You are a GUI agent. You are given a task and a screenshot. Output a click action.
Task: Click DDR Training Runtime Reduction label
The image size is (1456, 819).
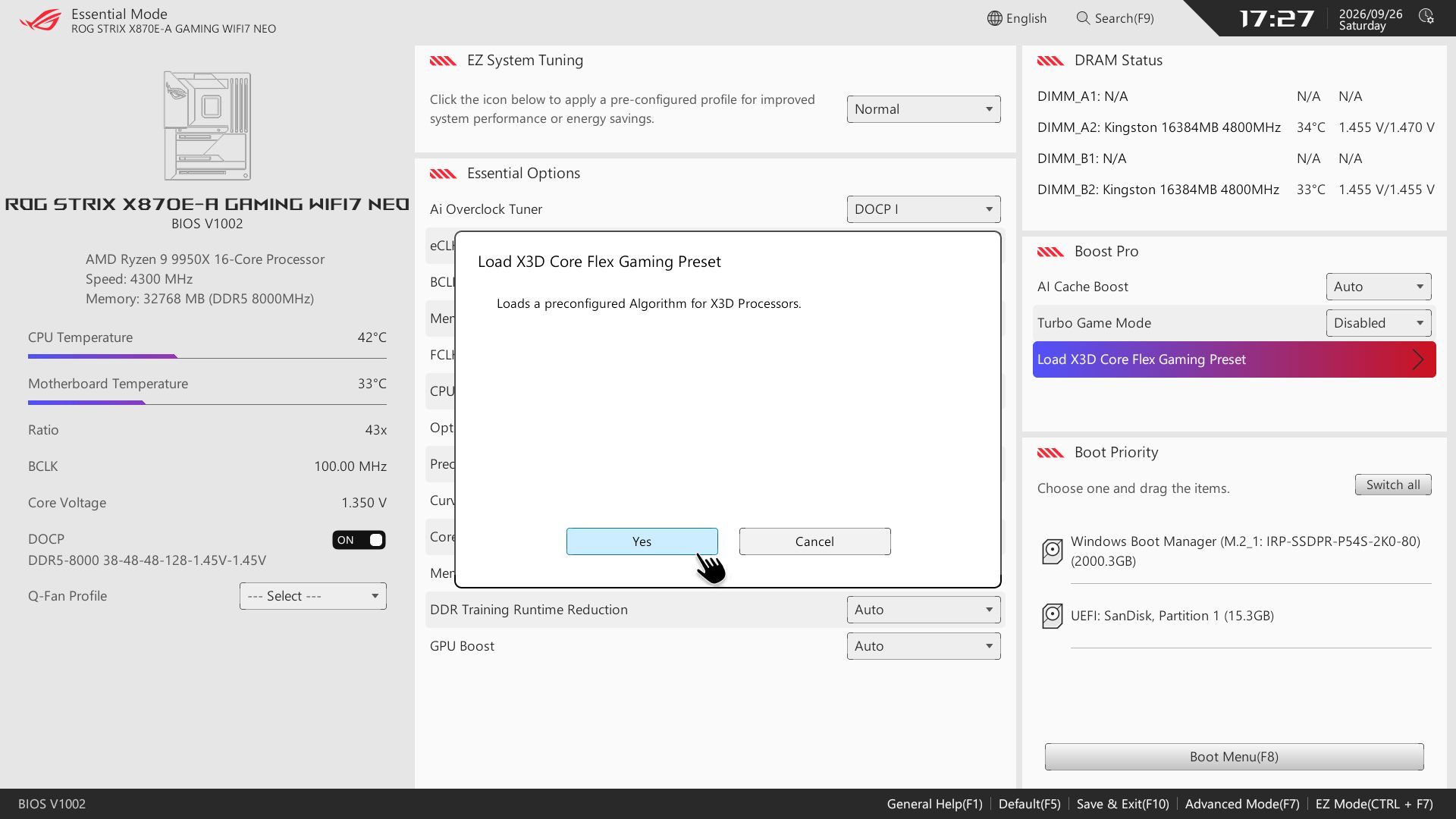click(529, 610)
